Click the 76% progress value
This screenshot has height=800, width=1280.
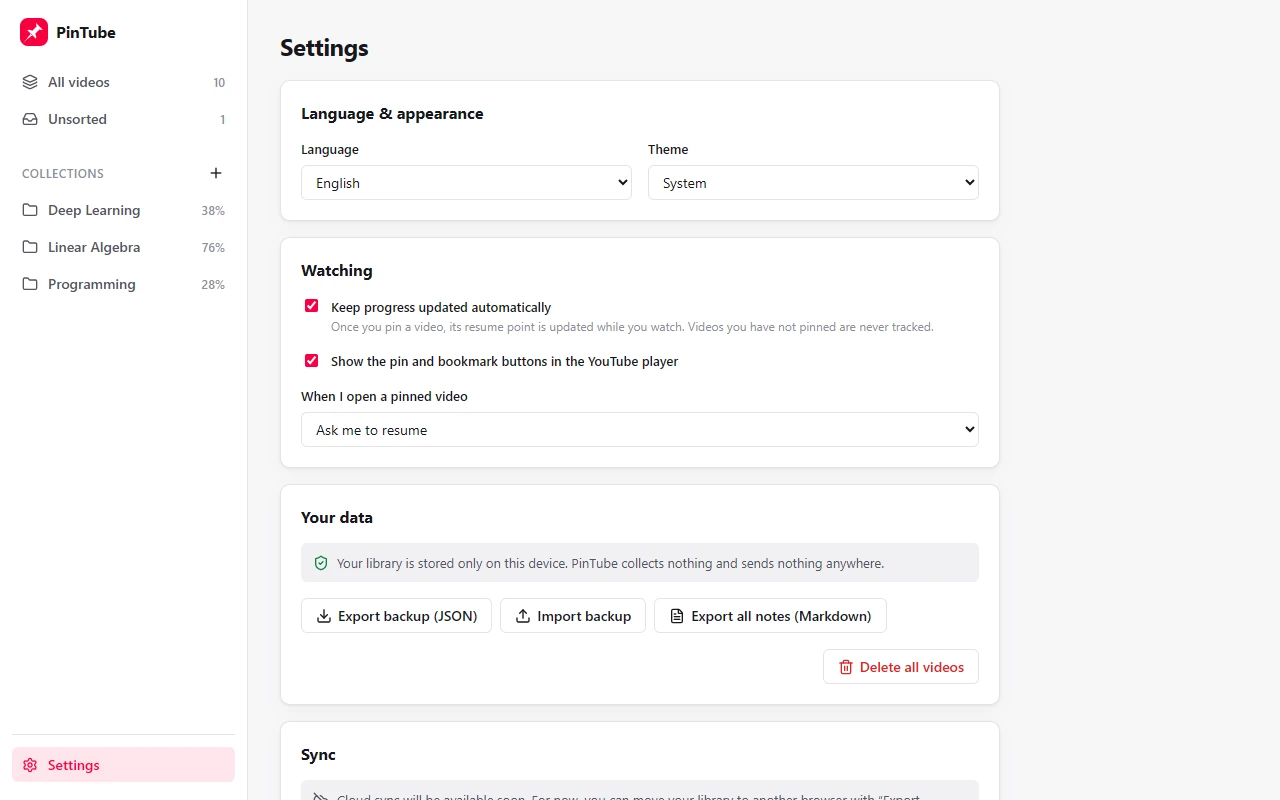(x=213, y=248)
